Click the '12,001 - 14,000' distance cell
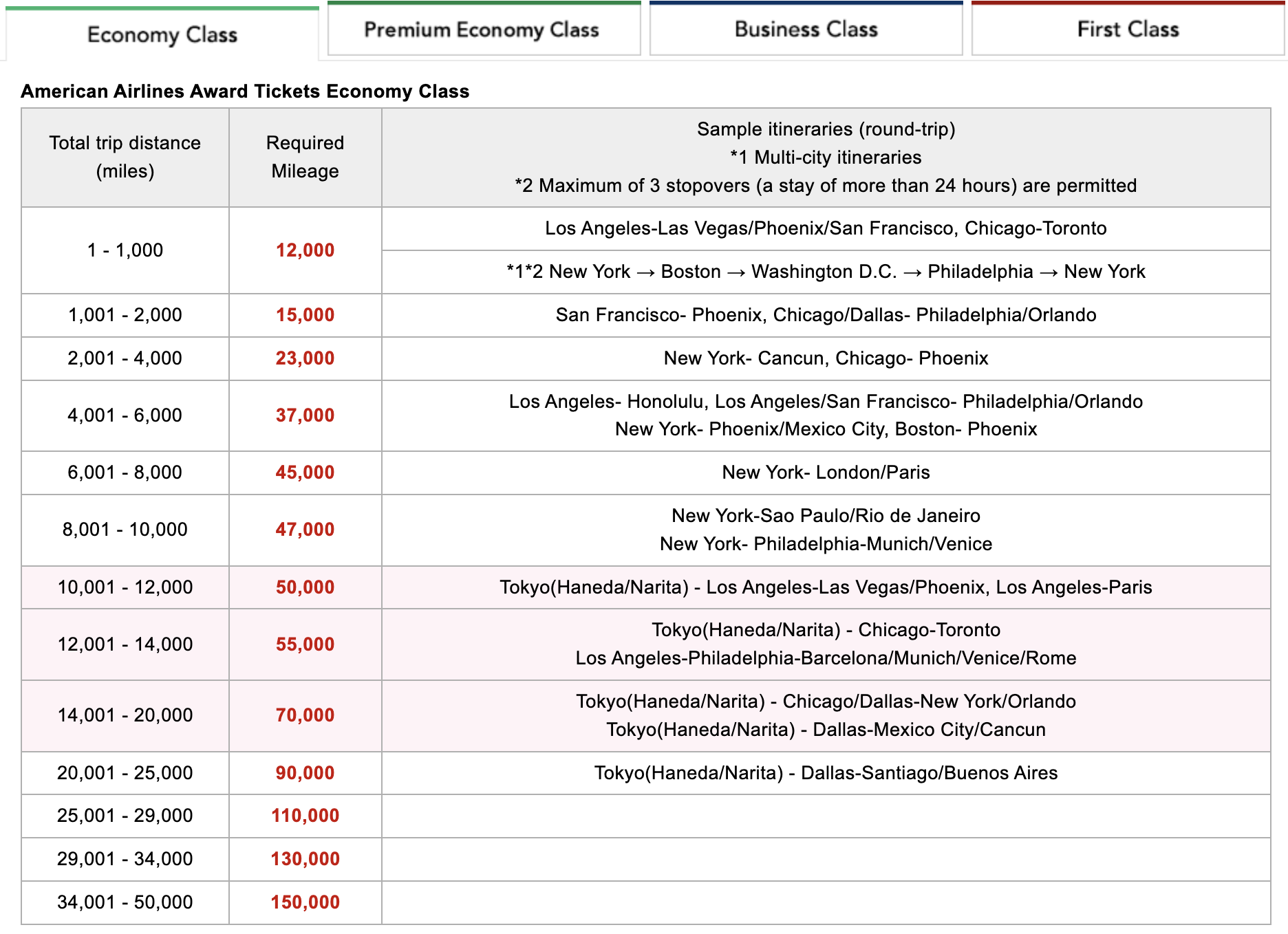1288x934 pixels. pyautogui.click(x=125, y=644)
